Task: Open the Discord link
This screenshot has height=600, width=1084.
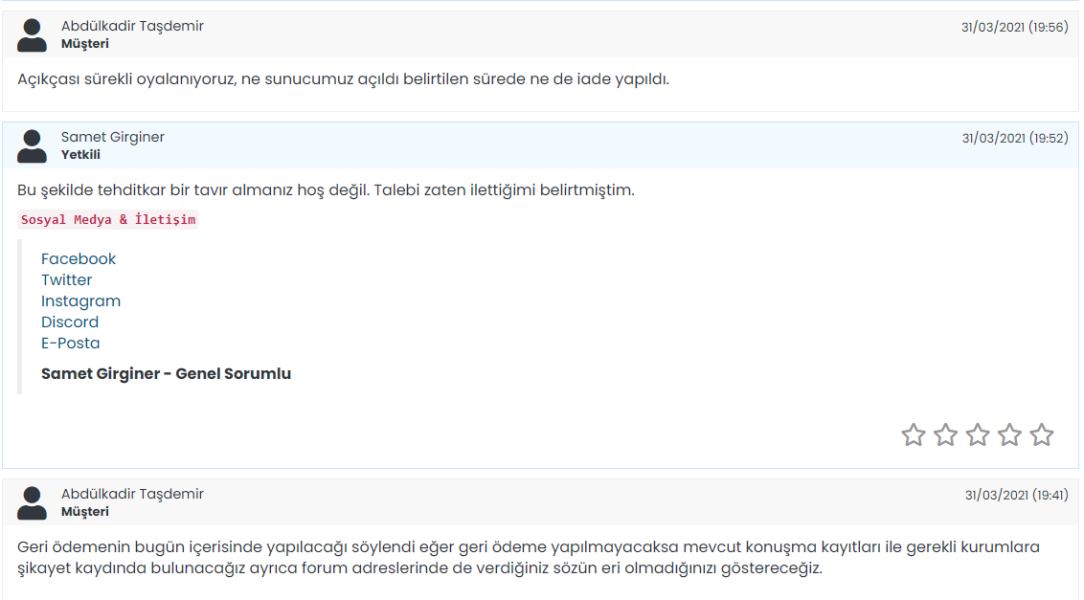Action: 70,322
